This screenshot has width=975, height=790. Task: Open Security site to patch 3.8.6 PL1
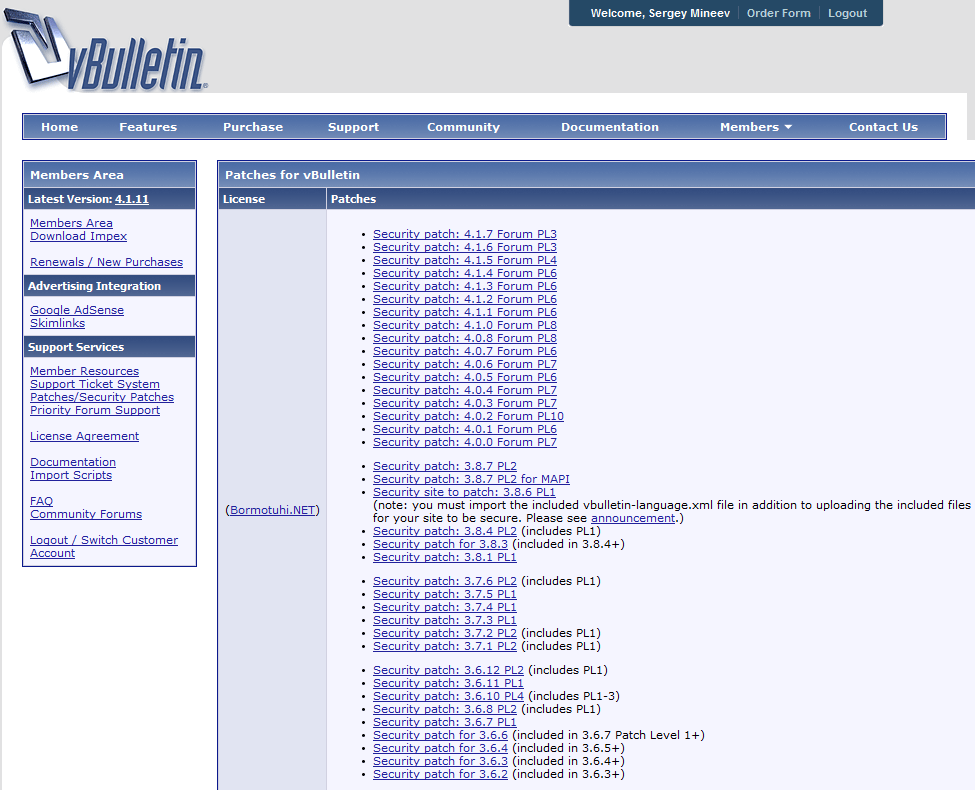pyautogui.click(x=464, y=493)
